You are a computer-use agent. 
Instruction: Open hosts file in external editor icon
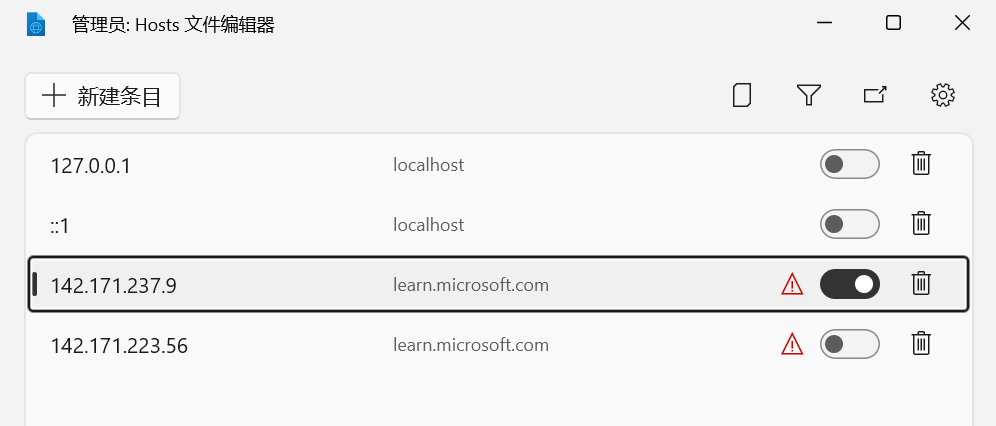(x=875, y=95)
